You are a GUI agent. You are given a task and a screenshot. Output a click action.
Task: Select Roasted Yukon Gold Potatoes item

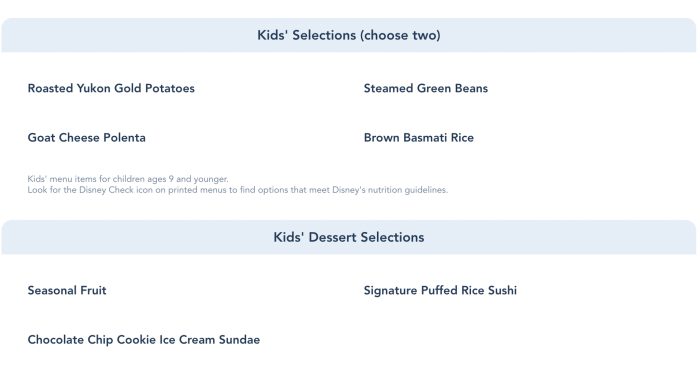pos(111,88)
